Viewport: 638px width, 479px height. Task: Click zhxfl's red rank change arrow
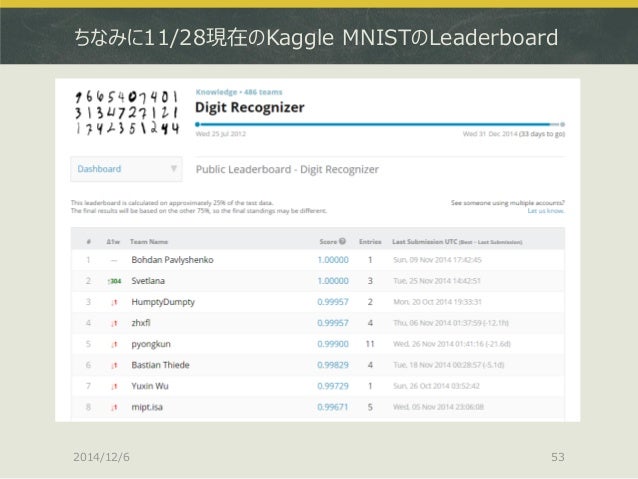[114, 323]
